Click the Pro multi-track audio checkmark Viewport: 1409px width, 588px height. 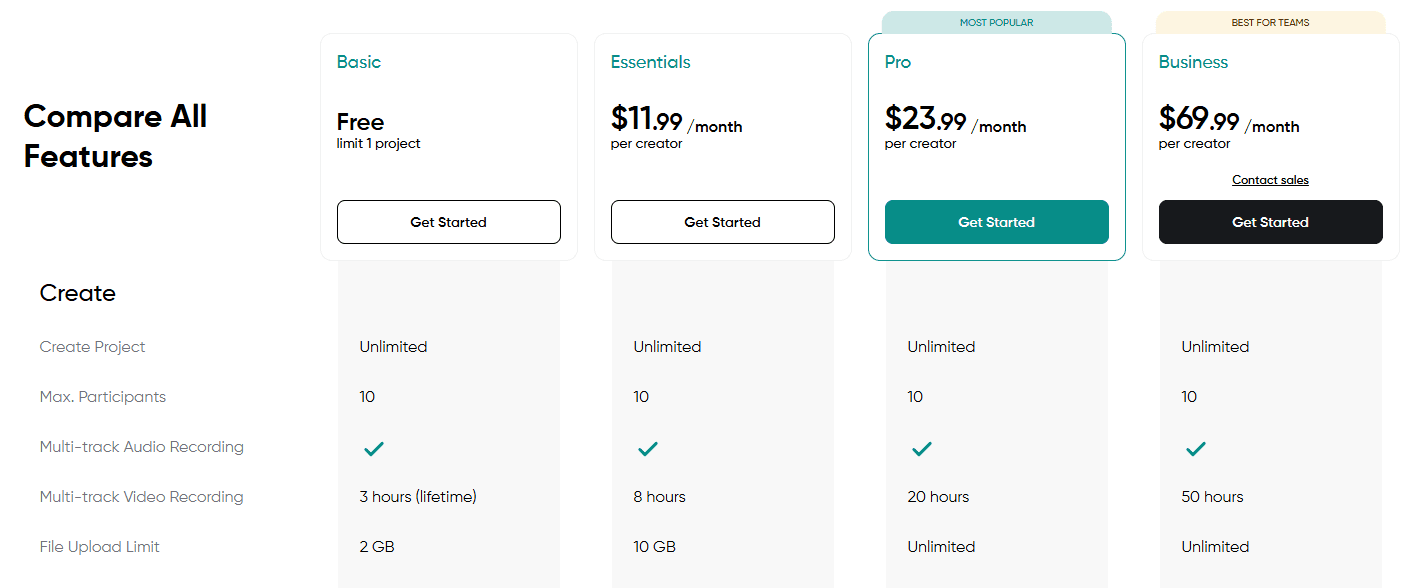922,449
